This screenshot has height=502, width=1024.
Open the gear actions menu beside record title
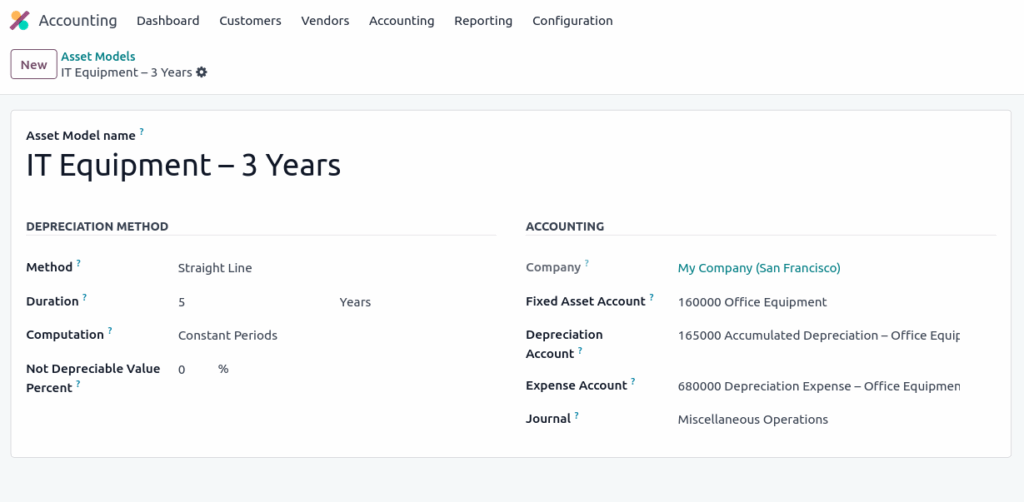point(202,72)
